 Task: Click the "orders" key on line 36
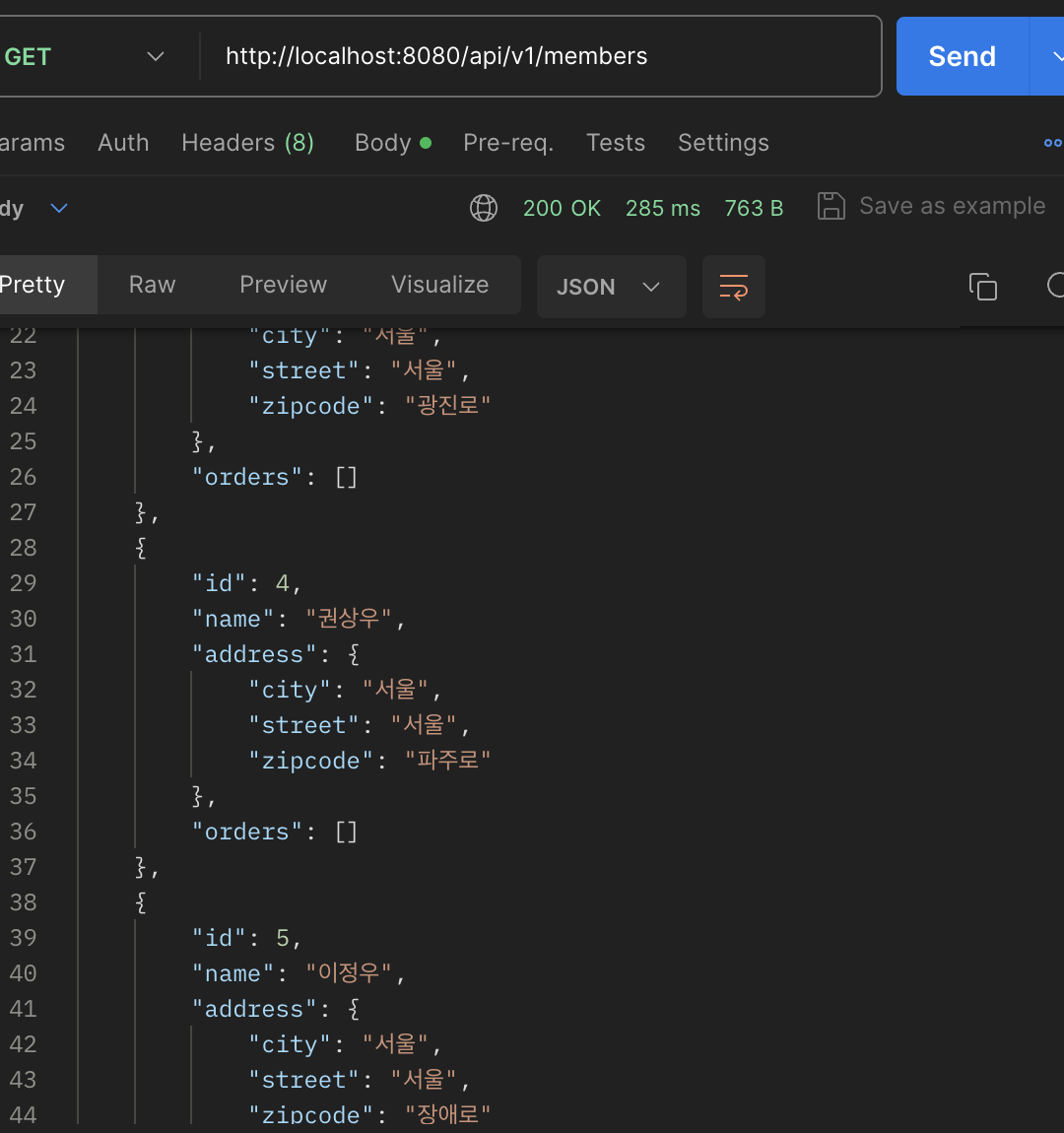point(247,832)
